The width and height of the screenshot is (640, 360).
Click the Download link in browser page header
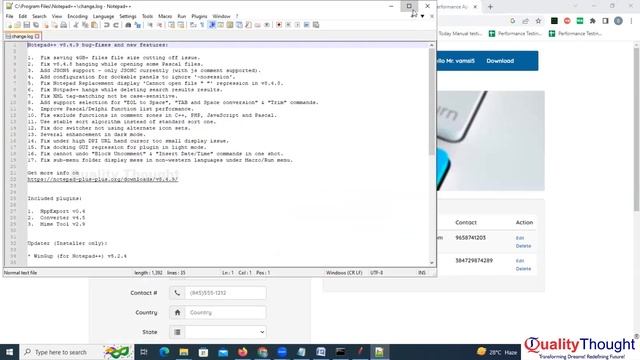(x=500, y=61)
